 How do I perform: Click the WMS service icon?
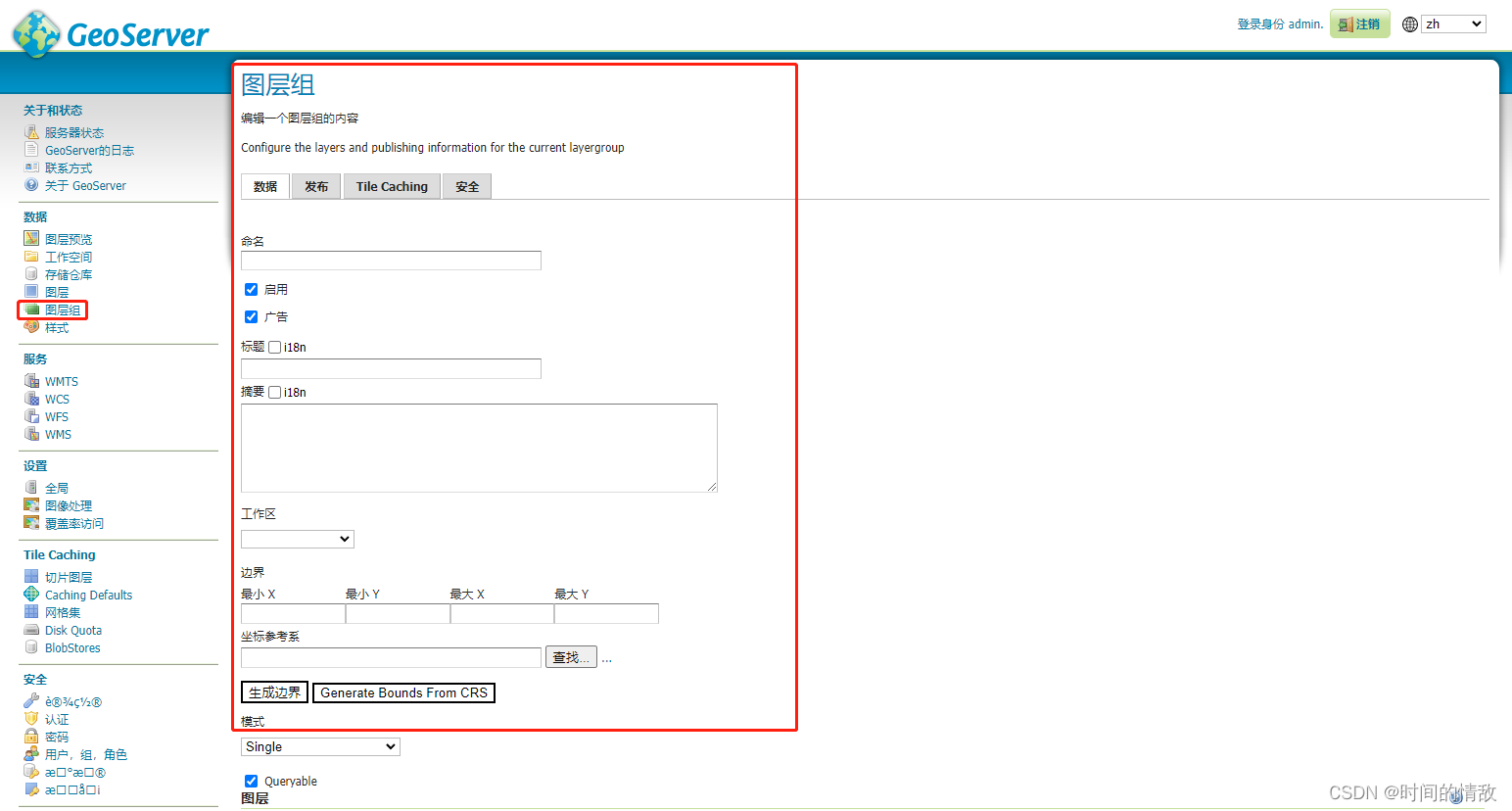coord(31,434)
